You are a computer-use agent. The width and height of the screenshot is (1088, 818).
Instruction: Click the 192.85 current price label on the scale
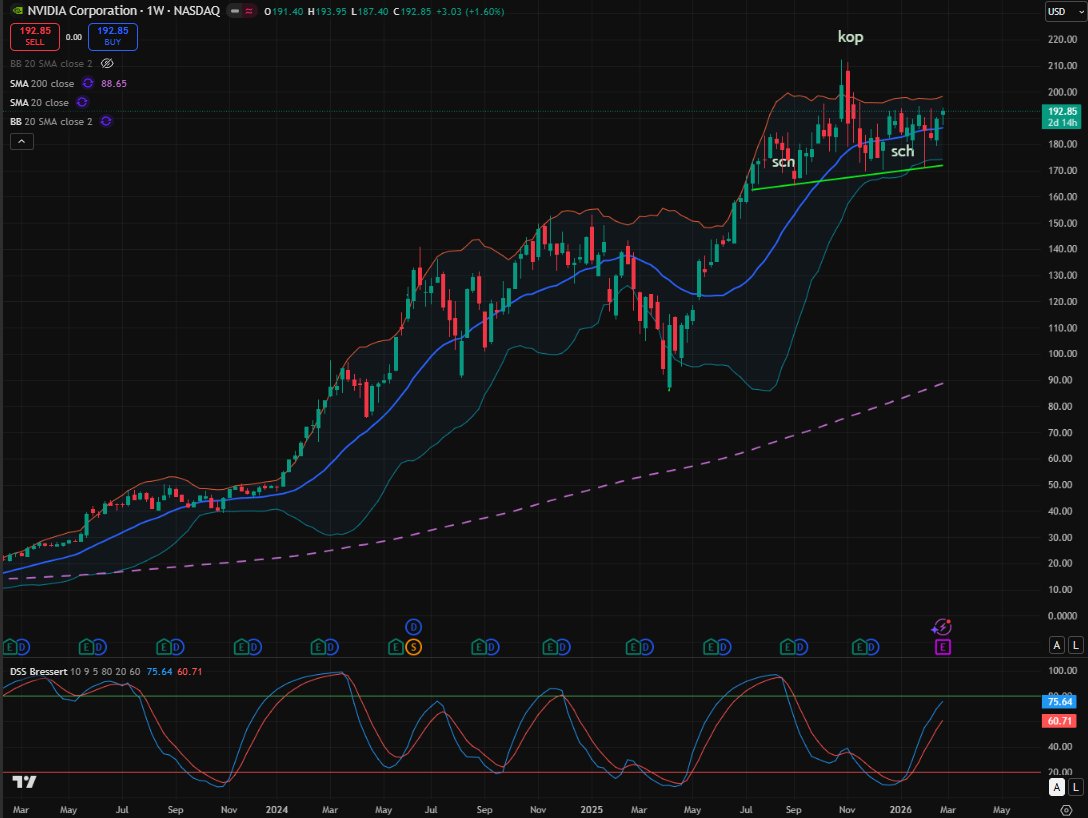(1062, 117)
